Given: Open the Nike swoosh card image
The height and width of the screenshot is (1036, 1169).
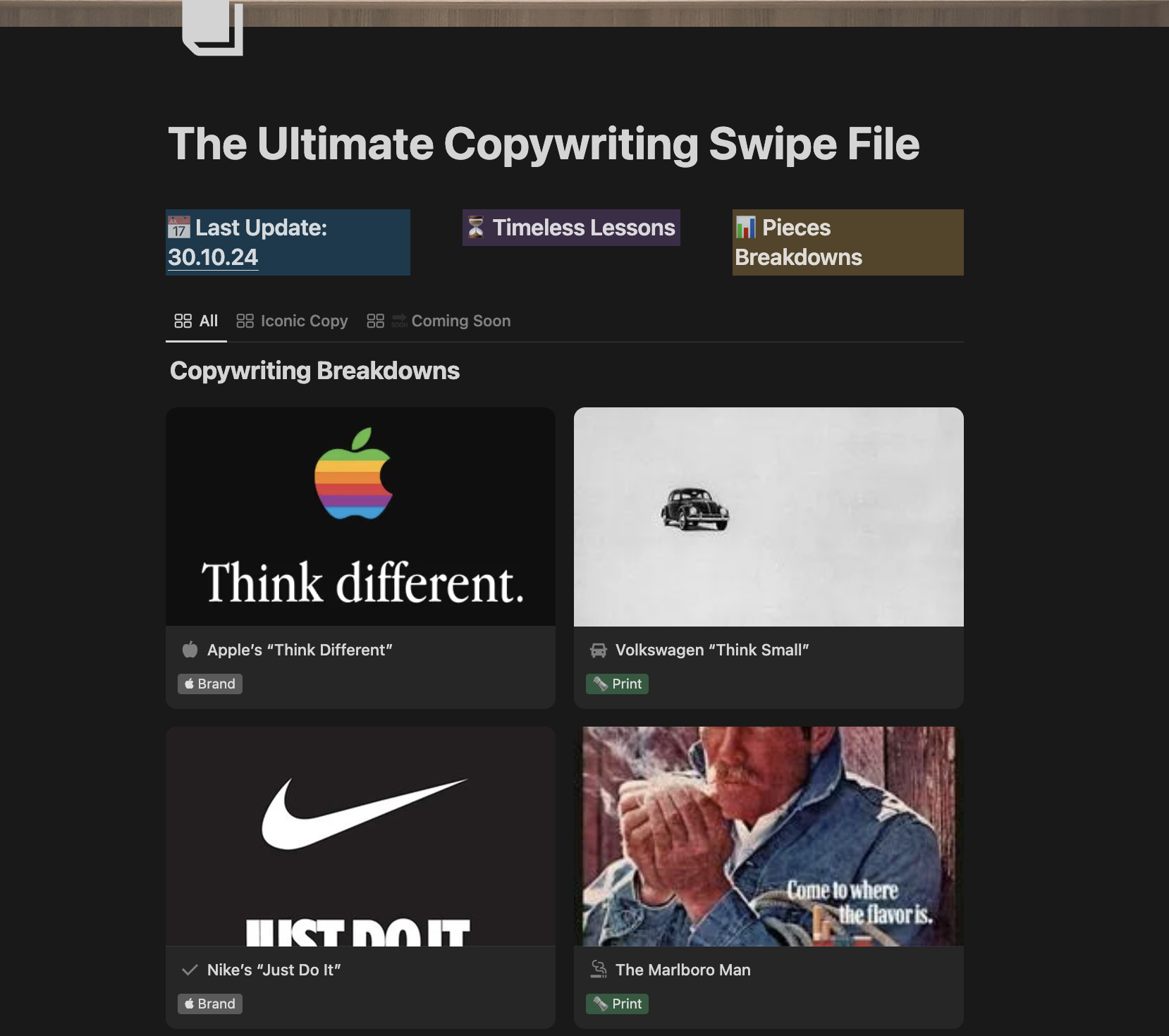Looking at the screenshot, I should 360,836.
